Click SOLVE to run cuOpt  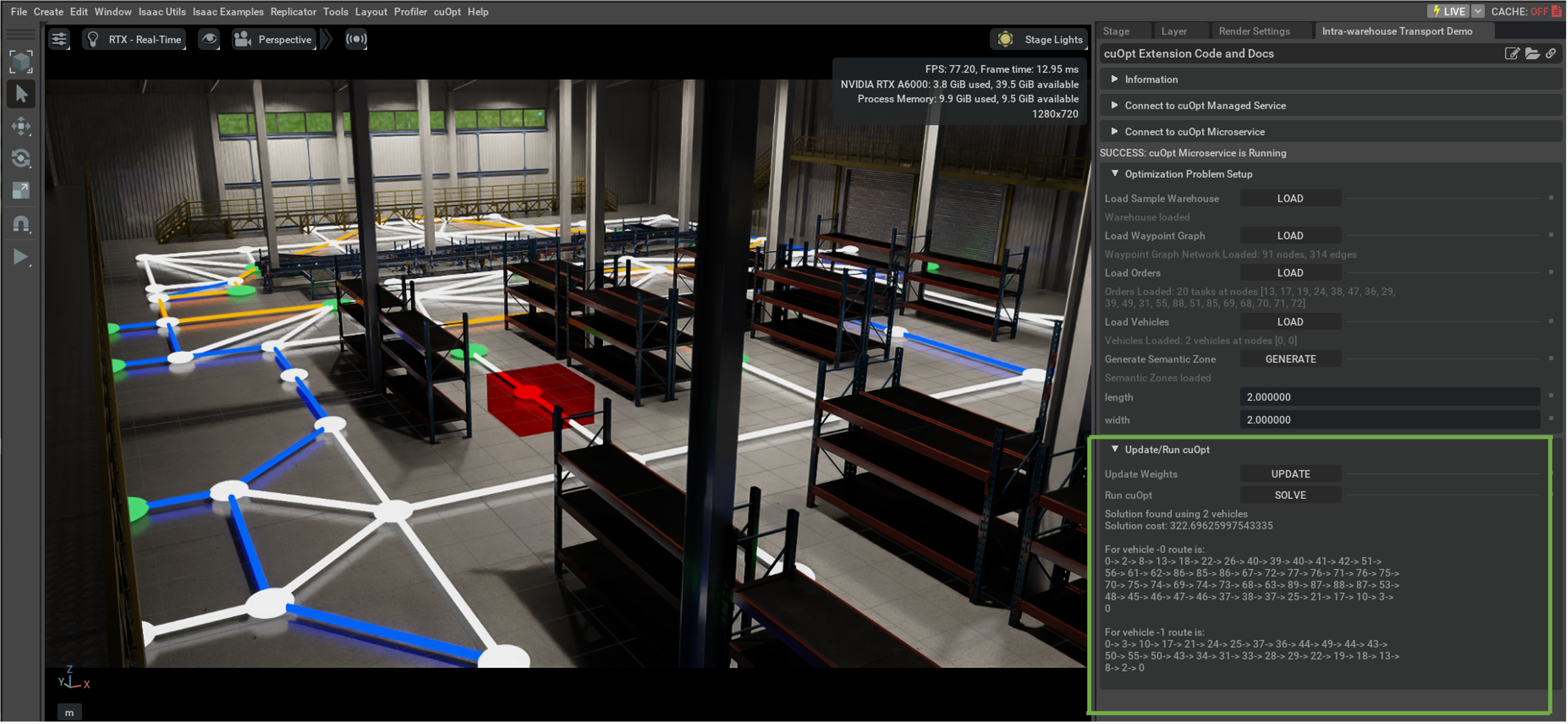(x=1290, y=495)
